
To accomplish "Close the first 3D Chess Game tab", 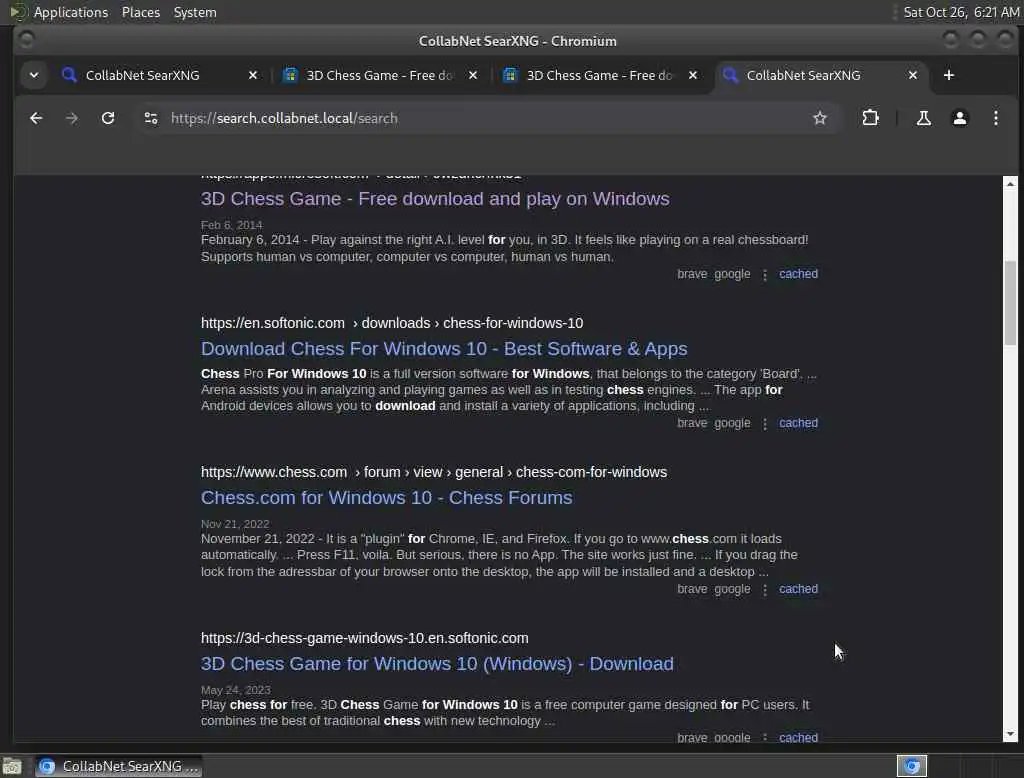I will [473, 75].
